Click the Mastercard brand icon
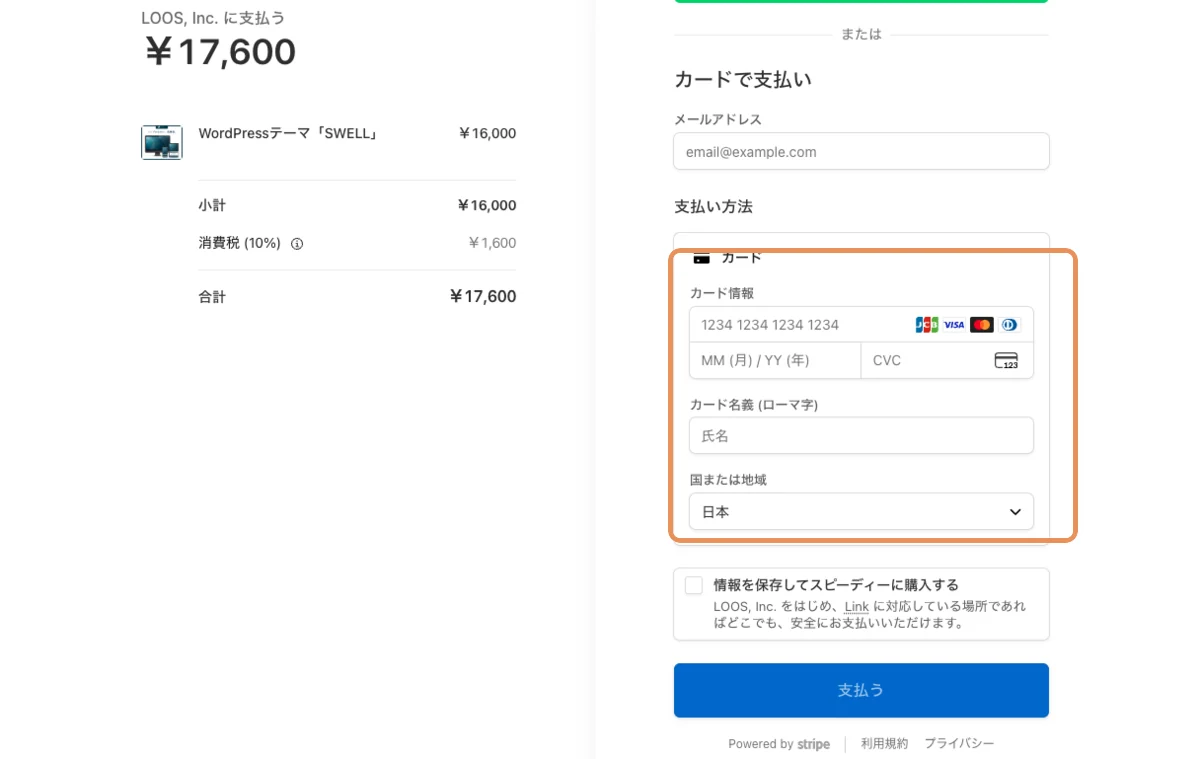This screenshot has height=759, width=1200. pyautogui.click(x=982, y=325)
